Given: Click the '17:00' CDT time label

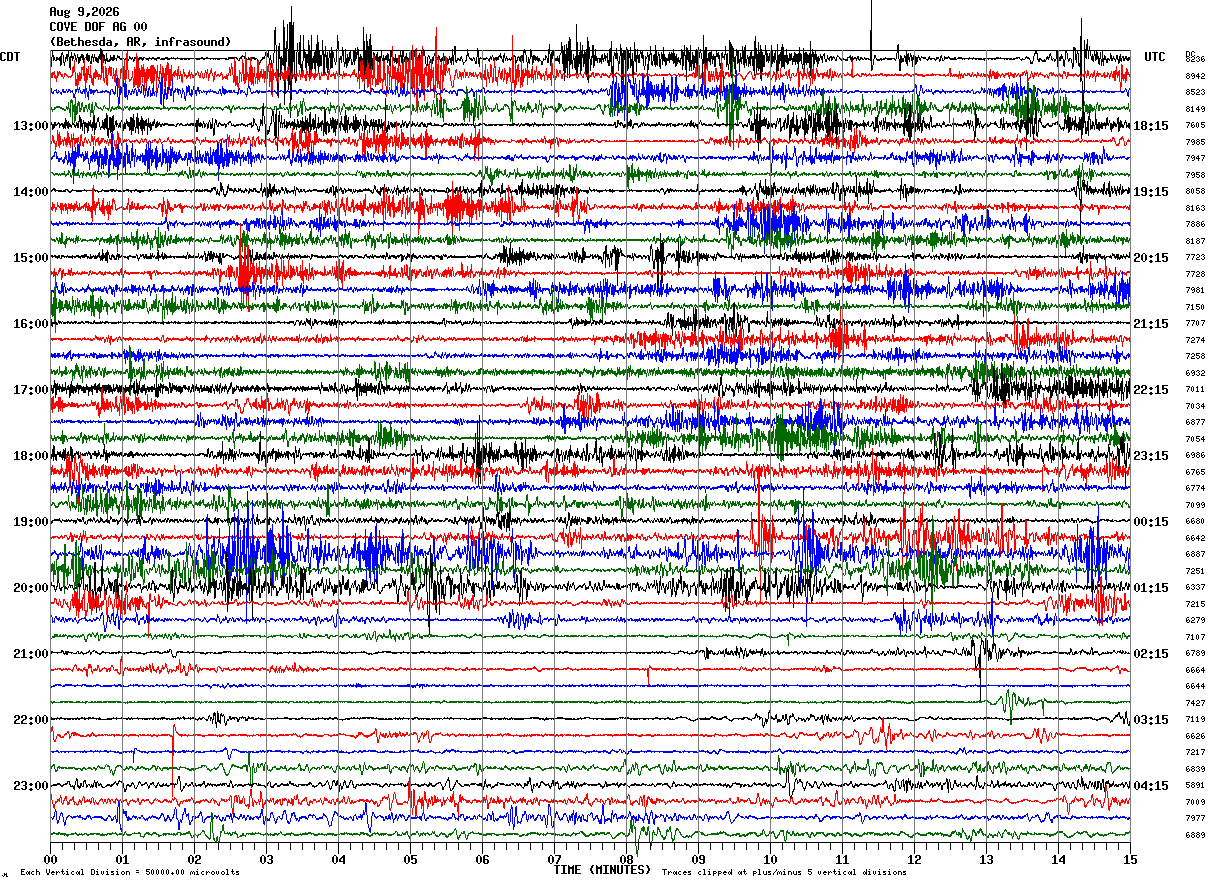Looking at the screenshot, I should pyautogui.click(x=30, y=390).
